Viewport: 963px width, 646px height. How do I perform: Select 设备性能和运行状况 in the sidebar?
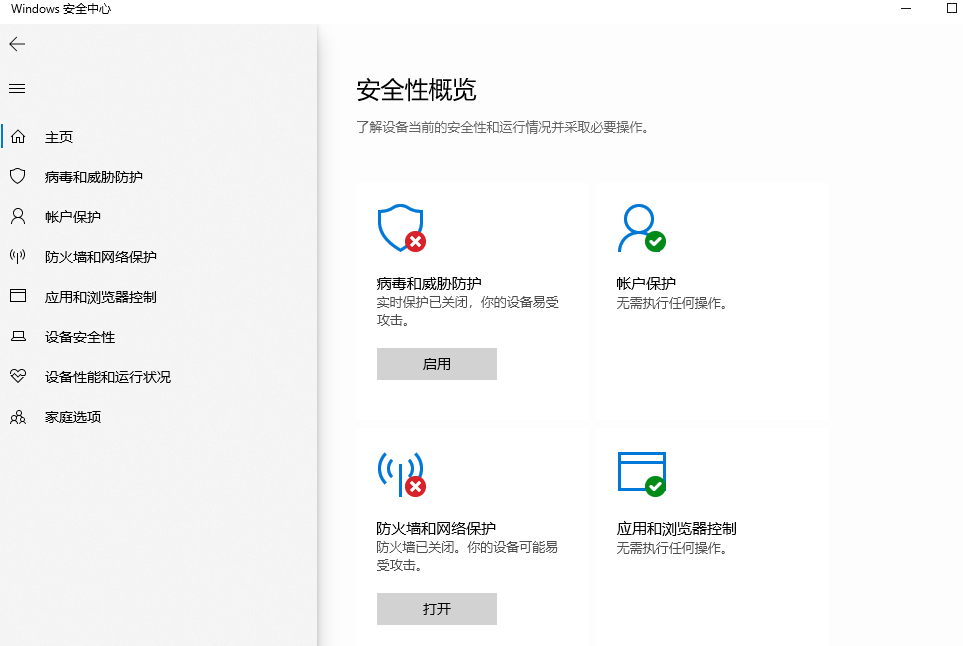(x=107, y=377)
